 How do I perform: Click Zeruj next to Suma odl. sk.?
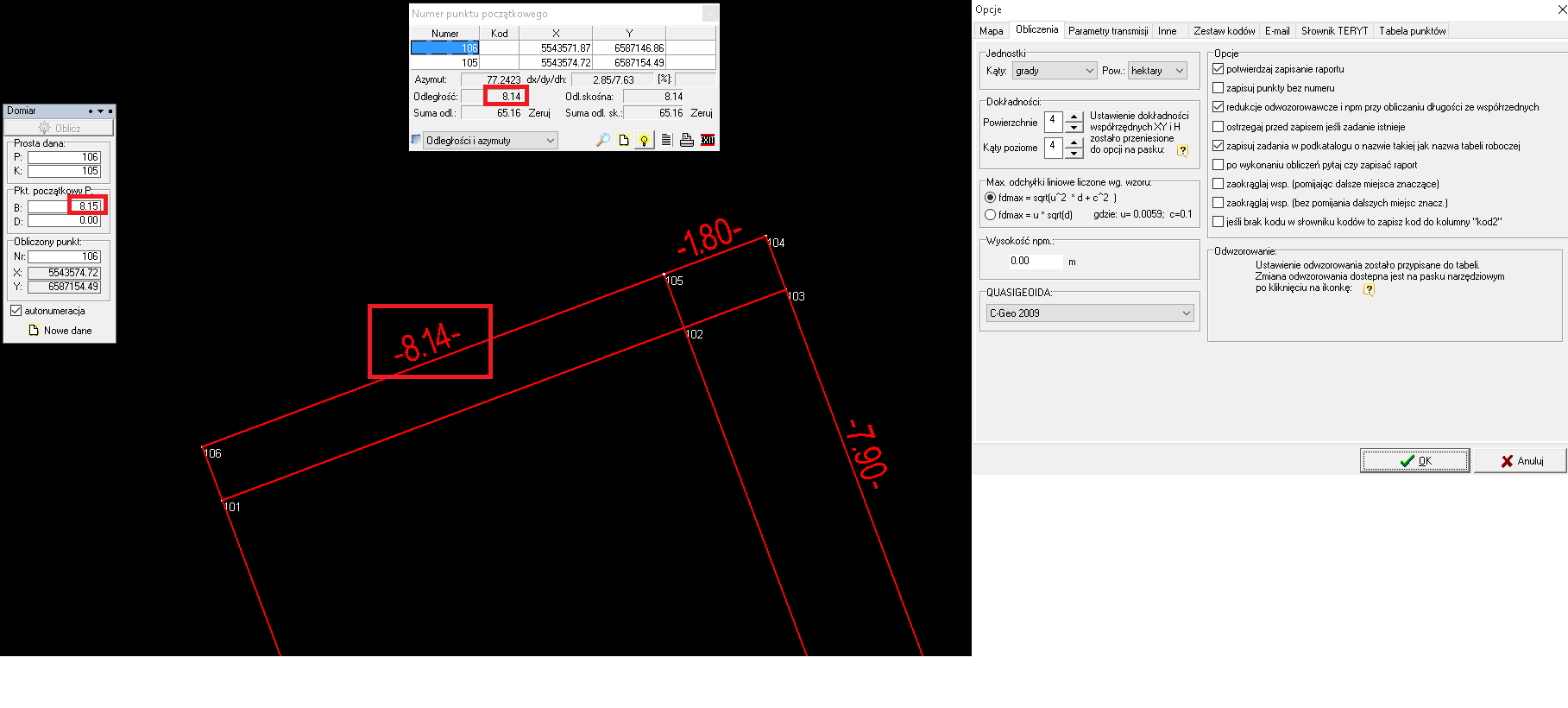702,113
